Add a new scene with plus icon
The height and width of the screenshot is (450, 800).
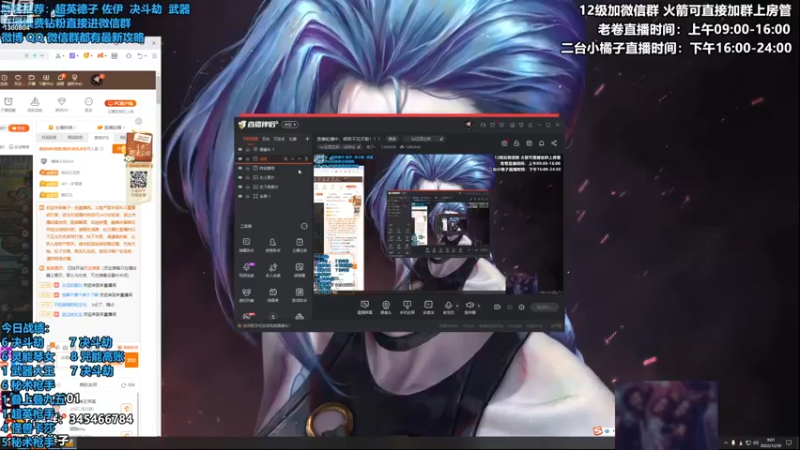pos(307,139)
